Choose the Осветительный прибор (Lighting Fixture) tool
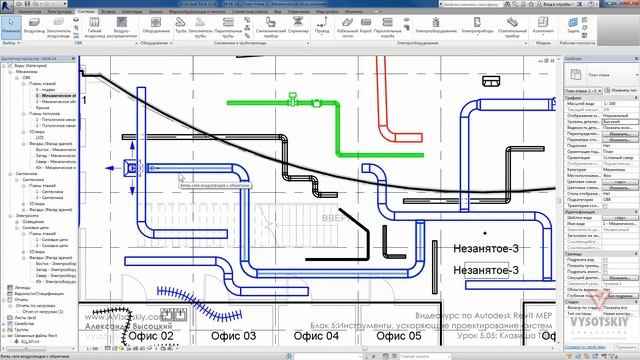Screen dimensions: 640x360 [512, 27]
